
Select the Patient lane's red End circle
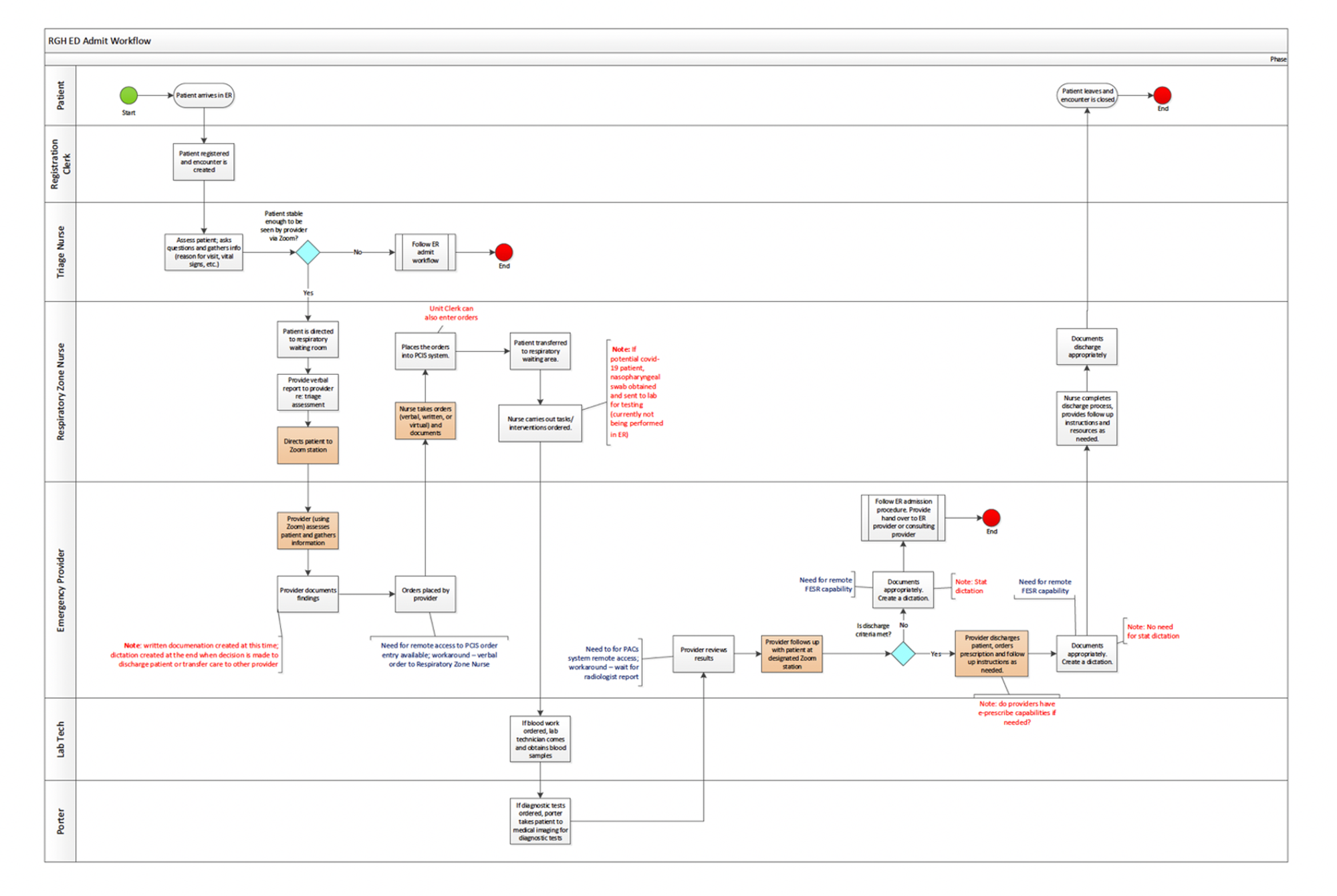(x=1163, y=96)
